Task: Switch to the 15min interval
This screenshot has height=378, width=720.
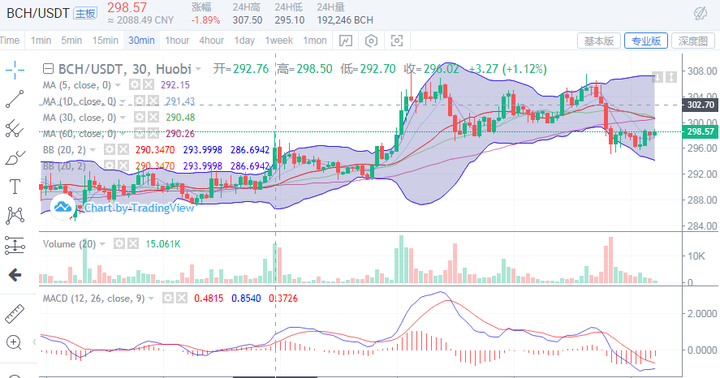Action: pyautogui.click(x=105, y=40)
